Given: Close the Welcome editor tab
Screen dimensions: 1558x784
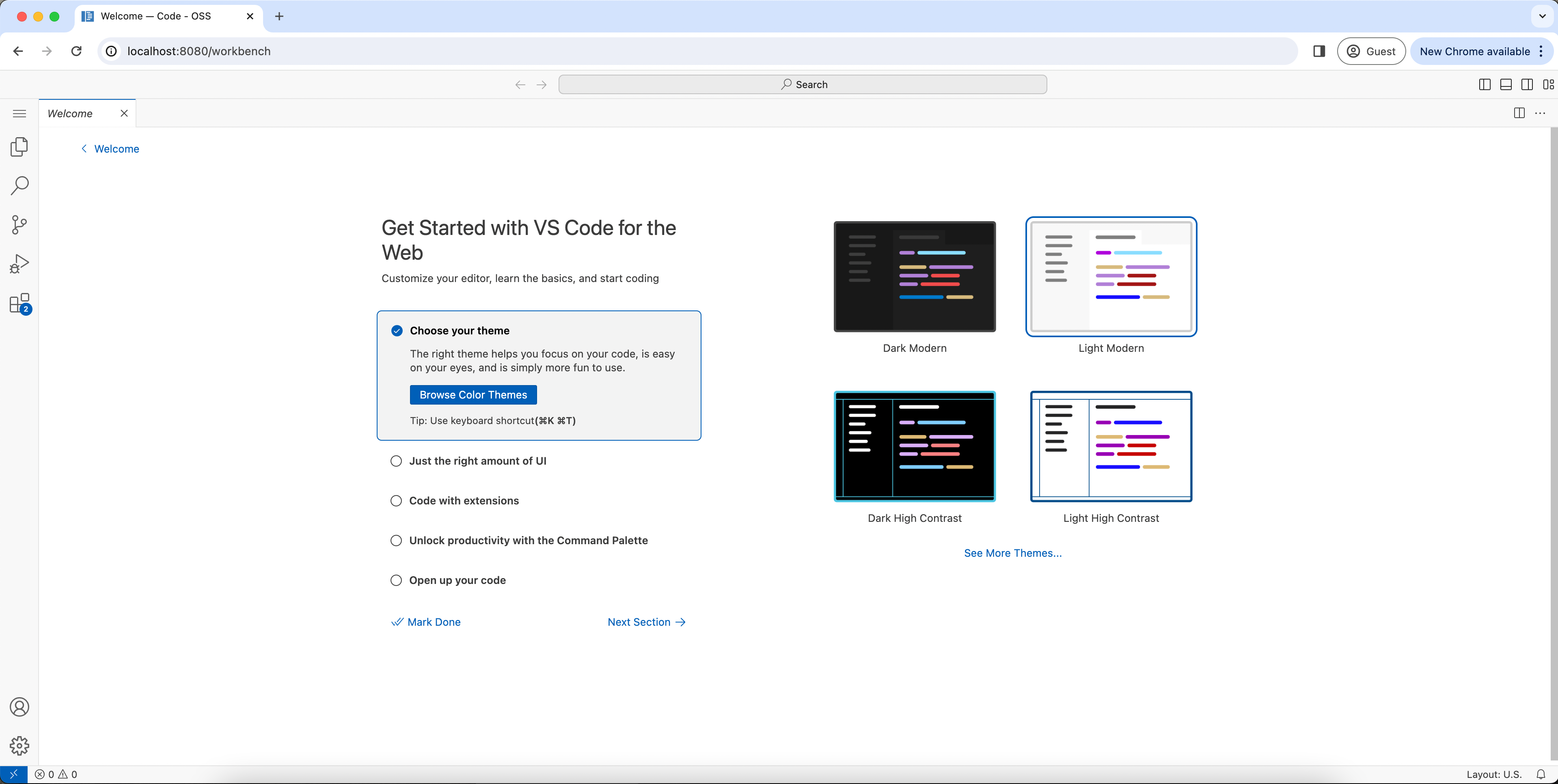Looking at the screenshot, I should tap(124, 113).
